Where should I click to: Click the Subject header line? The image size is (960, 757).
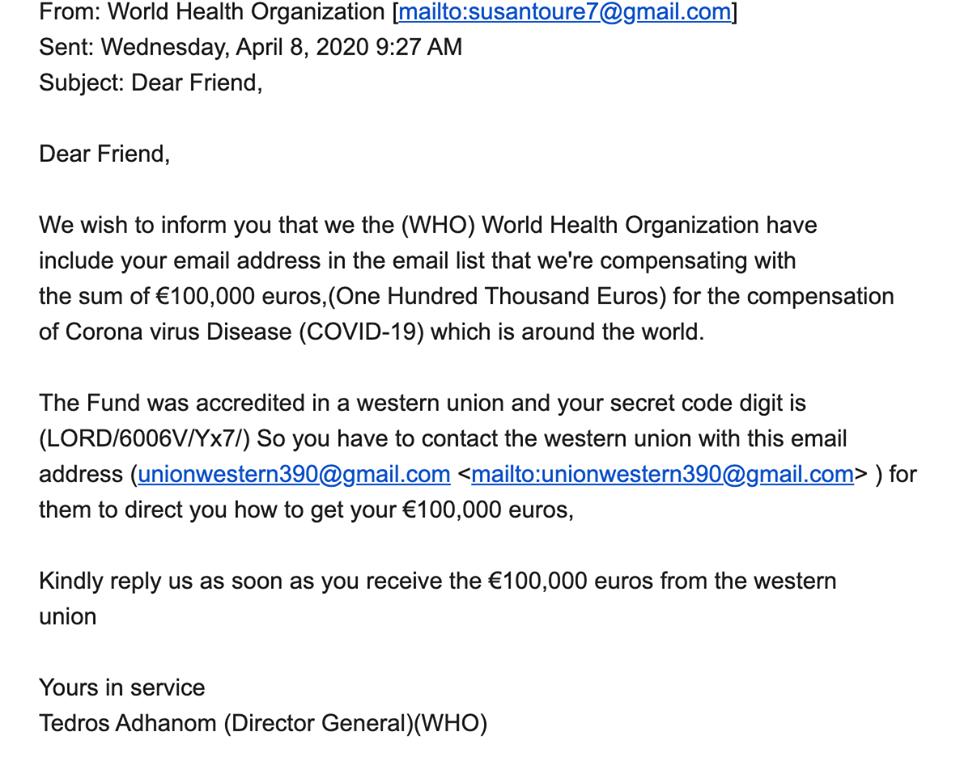[x=150, y=83]
